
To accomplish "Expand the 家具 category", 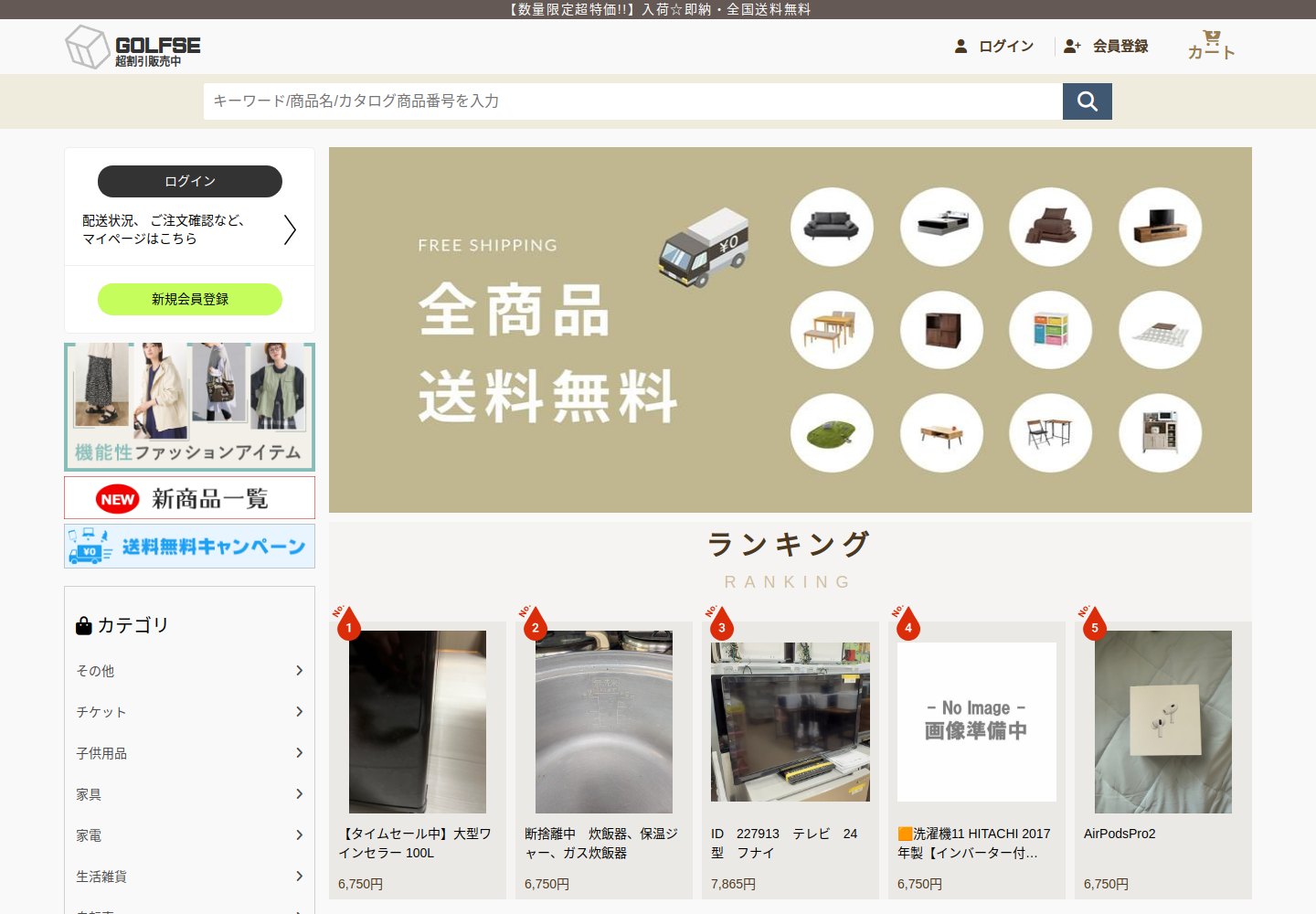I will pos(189,794).
